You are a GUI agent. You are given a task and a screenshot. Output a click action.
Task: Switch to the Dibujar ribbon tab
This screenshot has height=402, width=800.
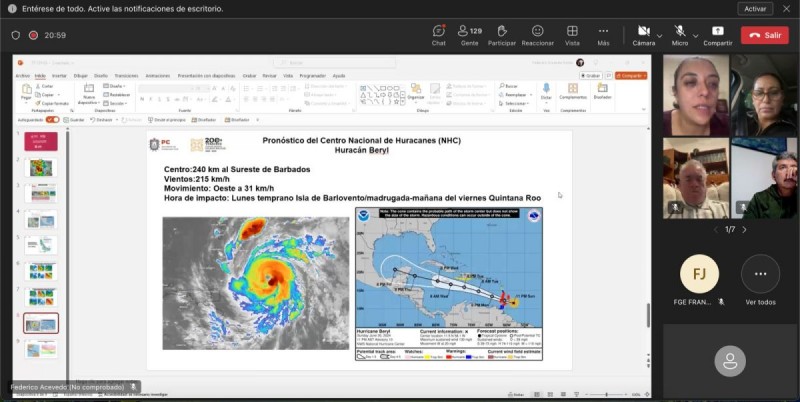[x=81, y=76]
